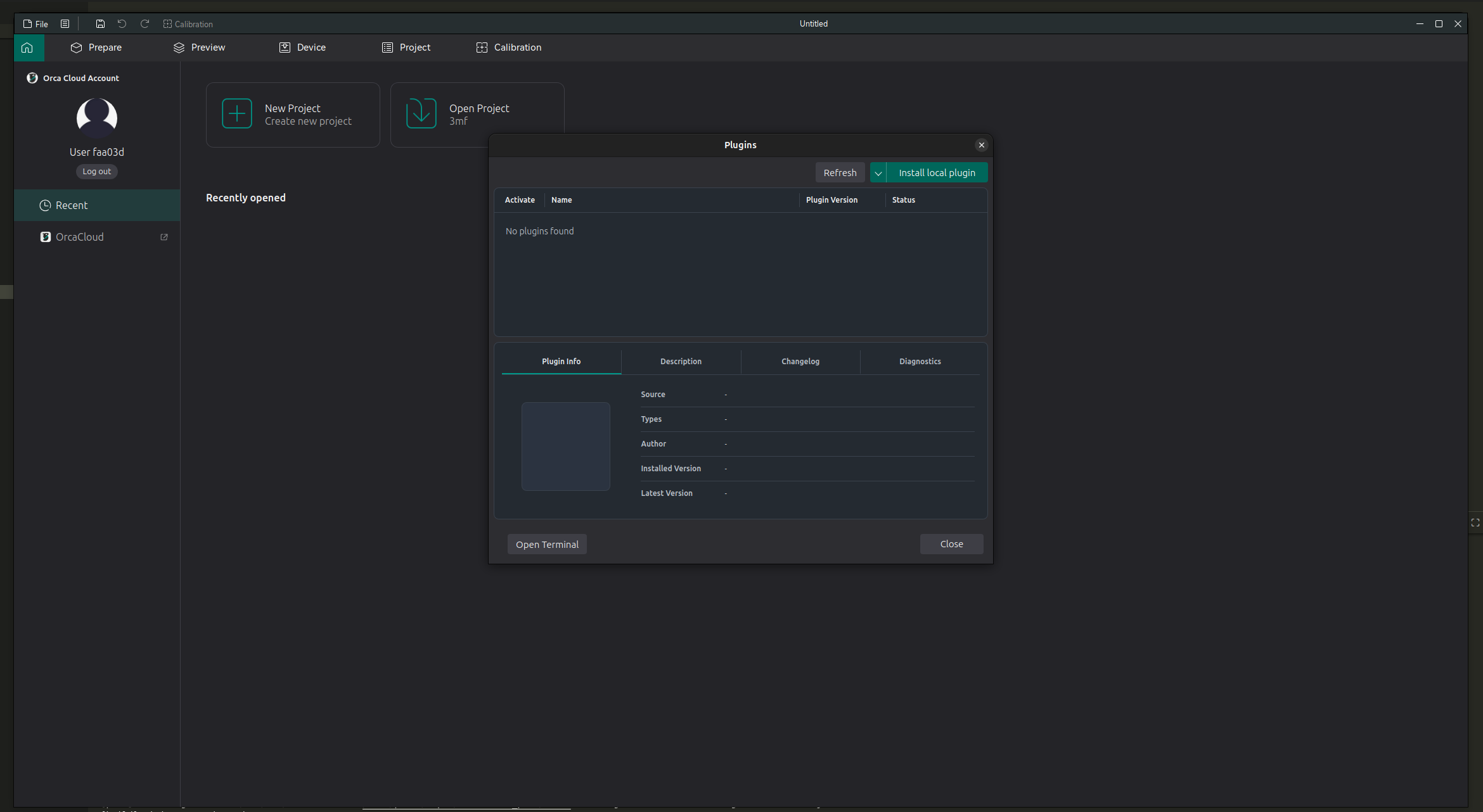Click the 'Author' label

[653, 444]
